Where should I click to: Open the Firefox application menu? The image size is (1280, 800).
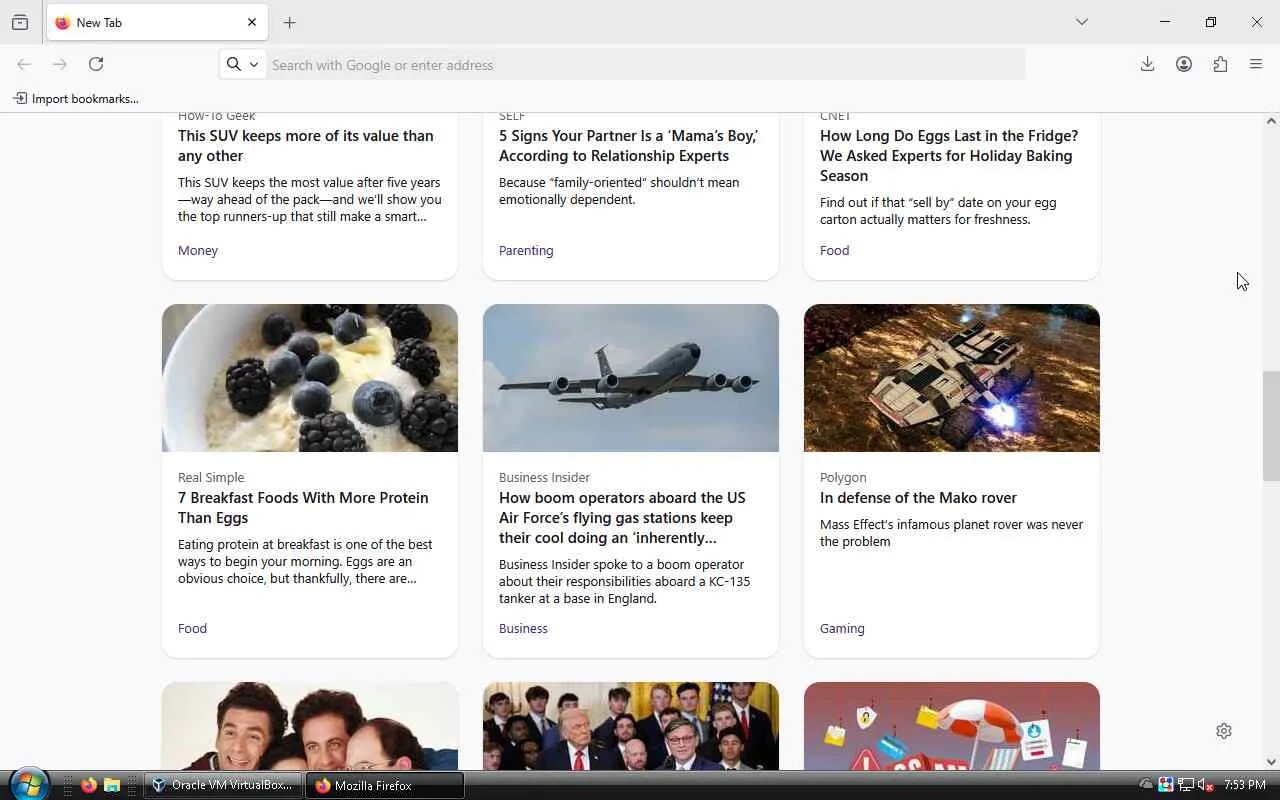point(1256,64)
